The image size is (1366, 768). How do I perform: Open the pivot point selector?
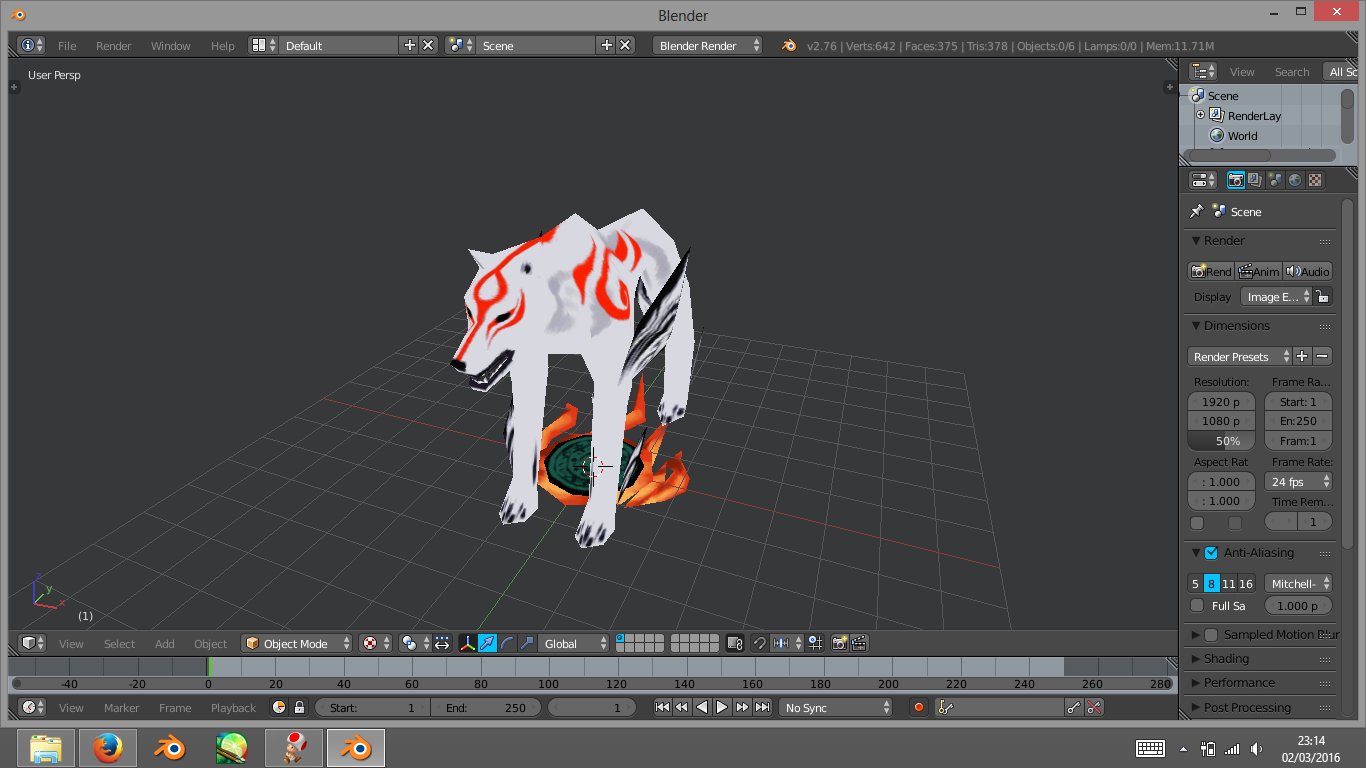pyautogui.click(x=414, y=643)
